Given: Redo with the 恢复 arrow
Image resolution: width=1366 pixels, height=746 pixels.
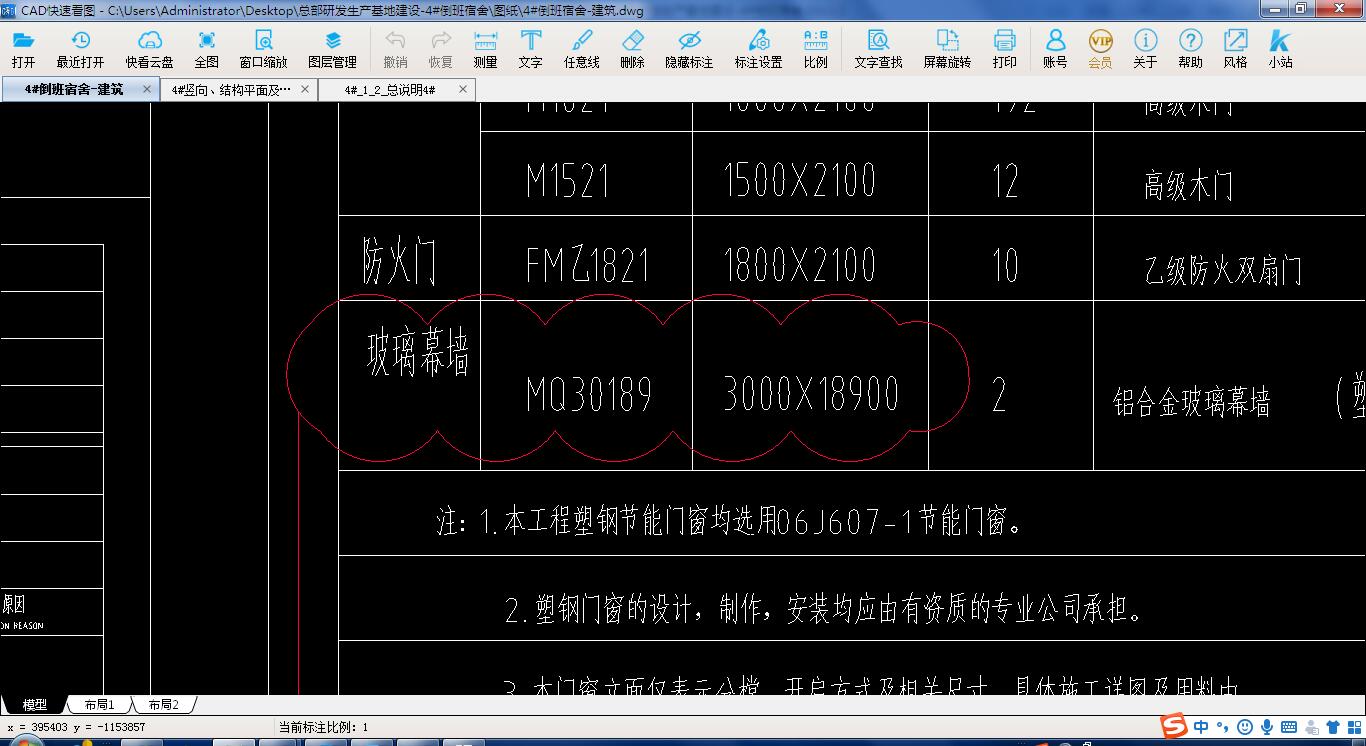Looking at the screenshot, I should coord(440,48).
